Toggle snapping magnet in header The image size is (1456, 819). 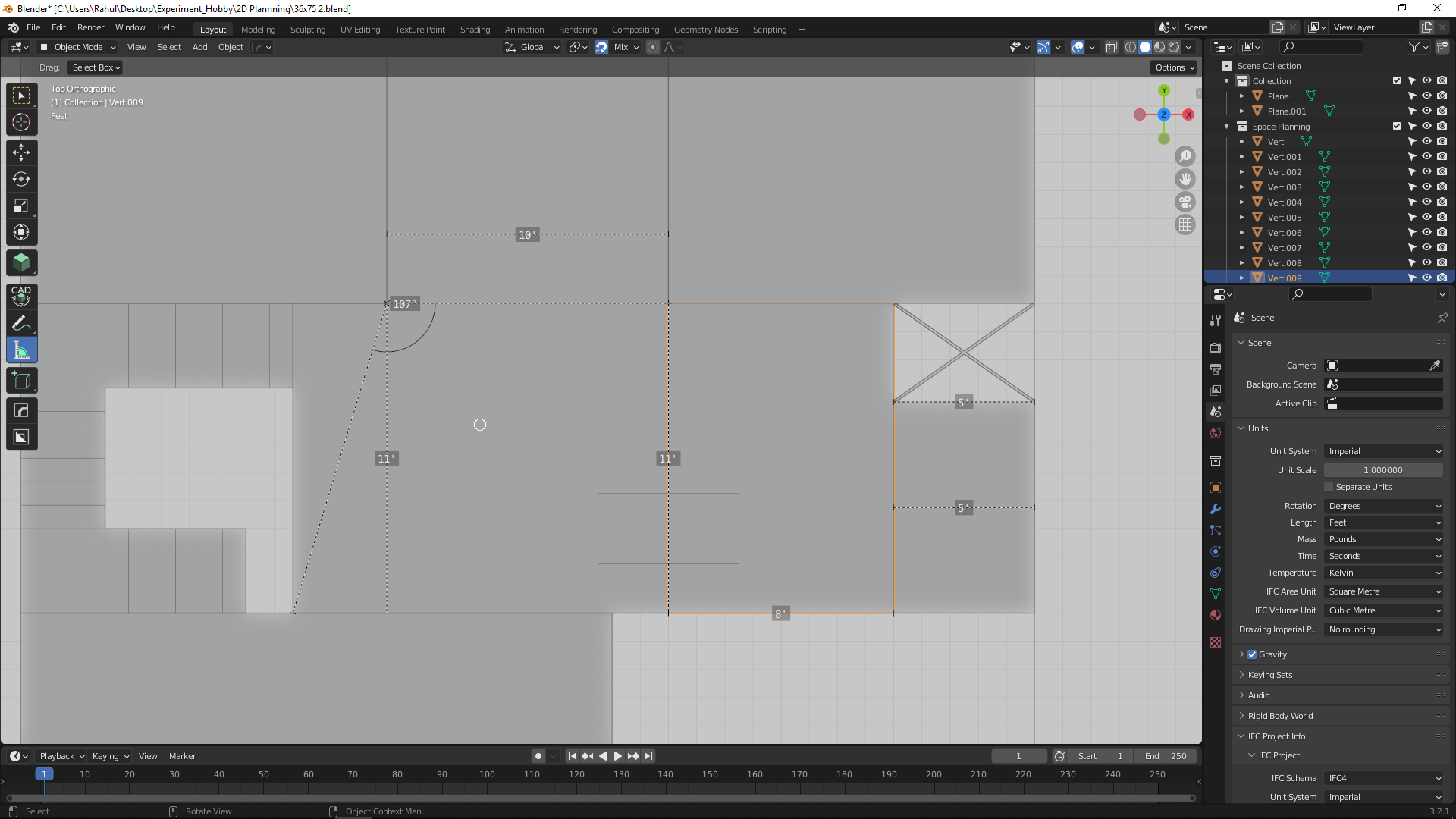[601, 47]
